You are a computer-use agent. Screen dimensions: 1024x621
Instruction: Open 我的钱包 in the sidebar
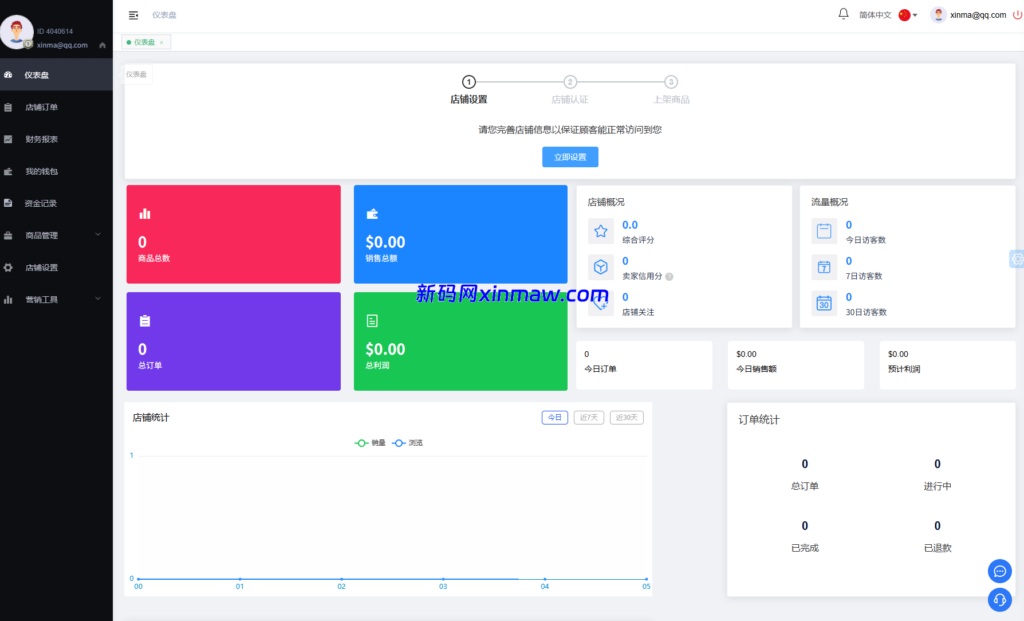point(56,171)
